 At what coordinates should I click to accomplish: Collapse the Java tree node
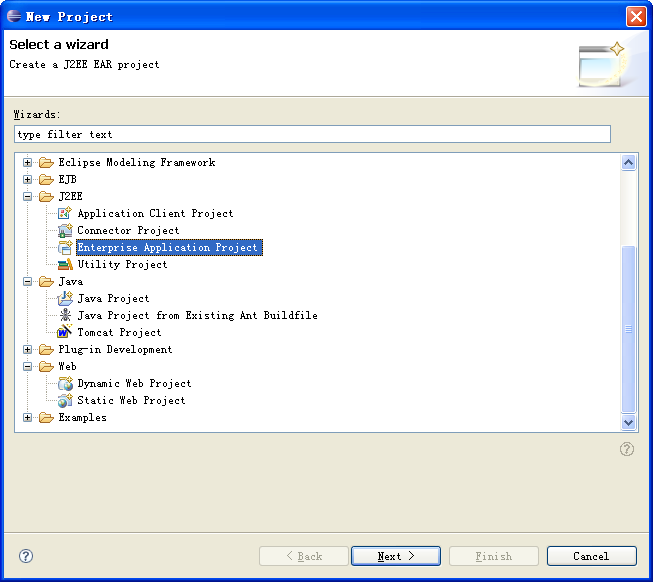(27, 282)
